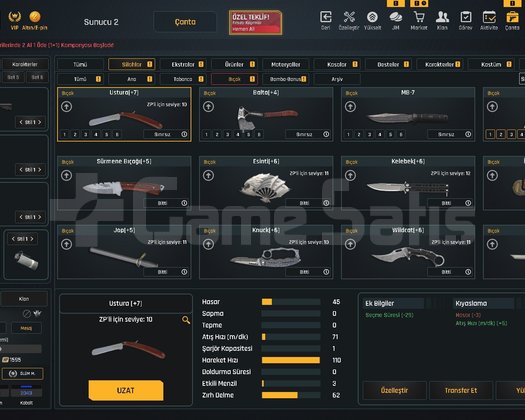This screenshot has height=420, width=525.
Task: Select the Kelebek(+6) knife card
Action: [408, 183]
